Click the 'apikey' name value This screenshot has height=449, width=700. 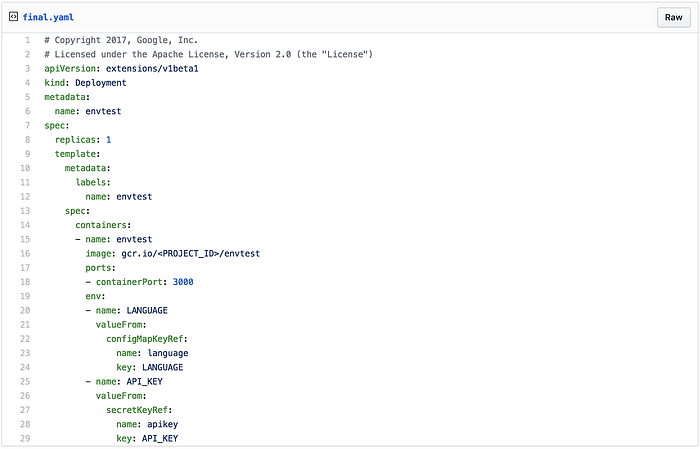[163, 424]
